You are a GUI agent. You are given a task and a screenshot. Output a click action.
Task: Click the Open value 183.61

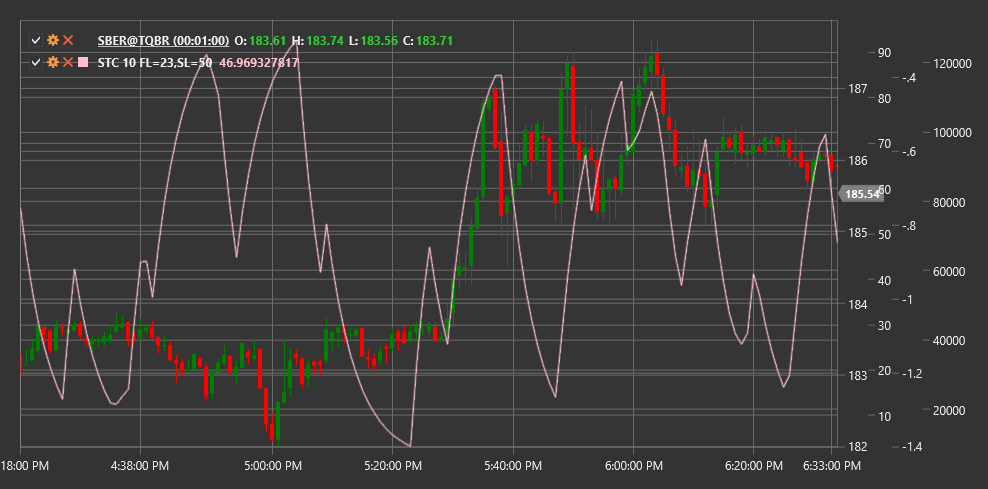[268, 41]
